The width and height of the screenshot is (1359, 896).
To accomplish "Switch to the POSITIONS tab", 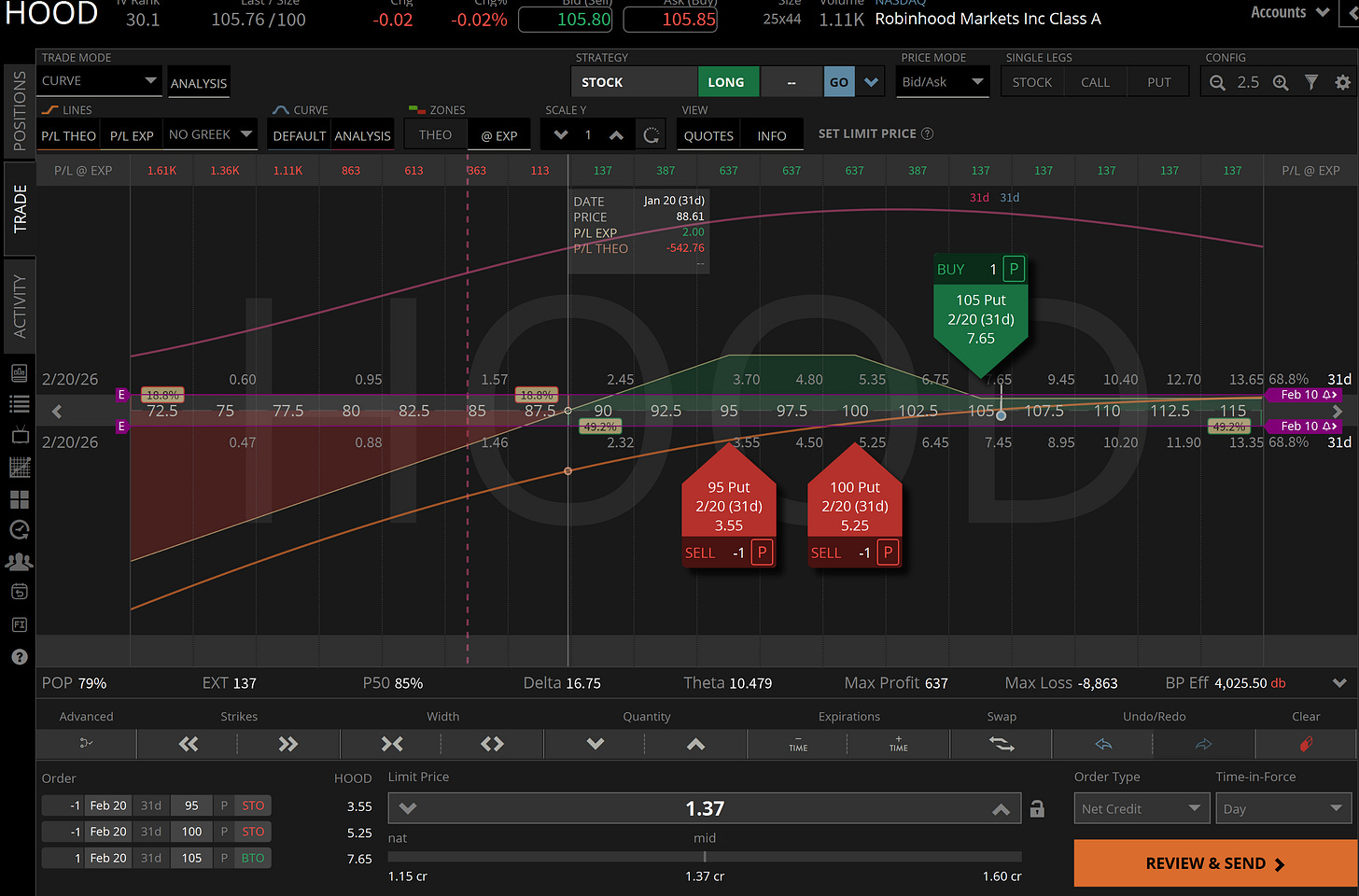I will 20,111.
